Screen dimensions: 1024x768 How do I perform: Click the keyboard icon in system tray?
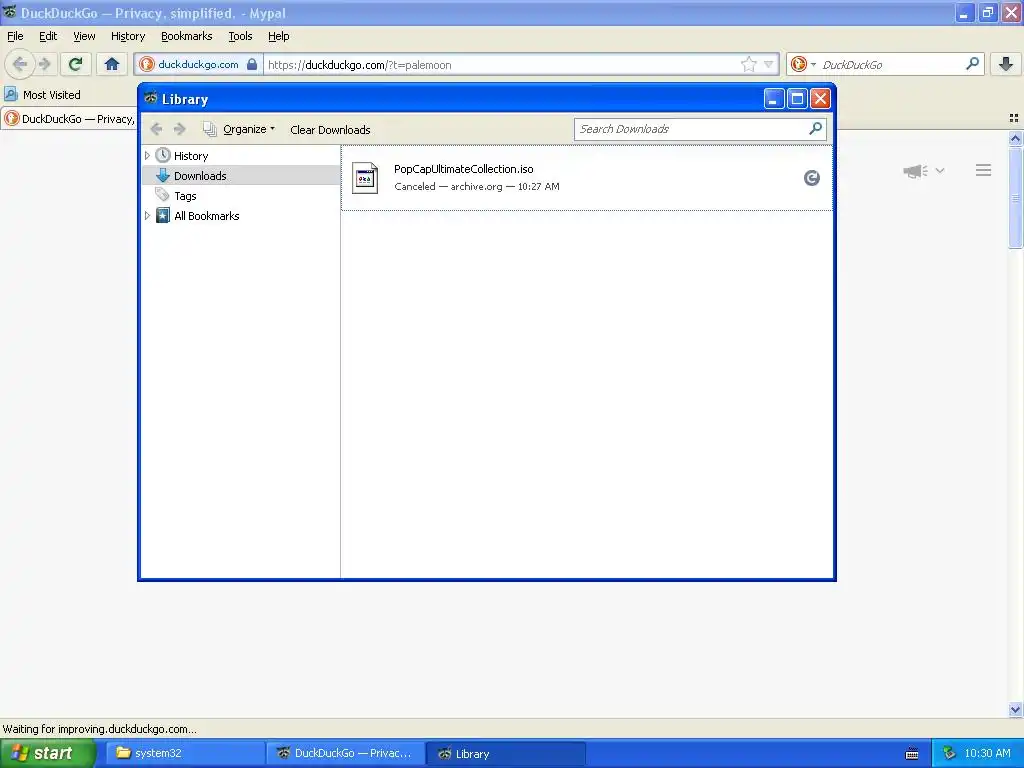(912, 754)
